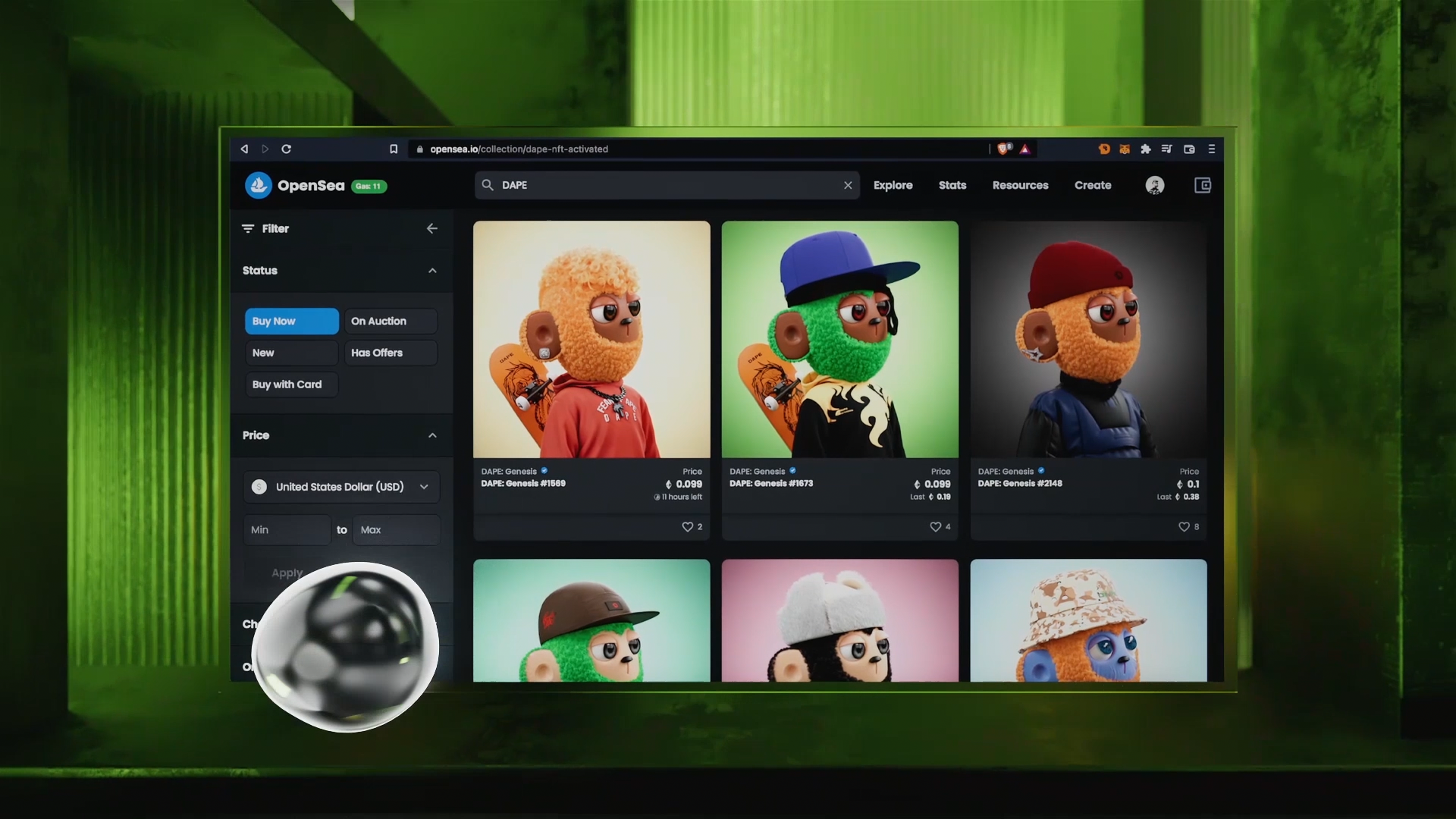Click the 11 hours left text

tap(682, 497)
